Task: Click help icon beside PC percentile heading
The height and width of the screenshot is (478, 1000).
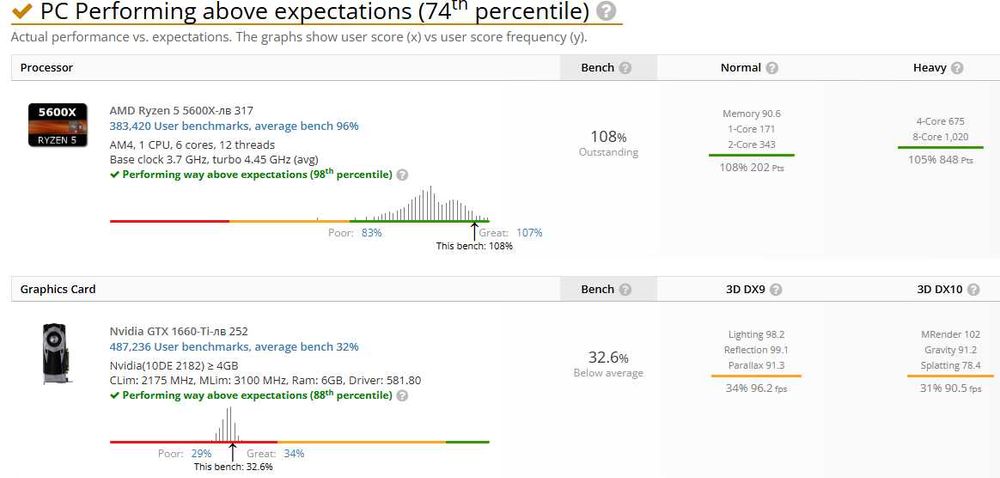Action: [606, 12]
